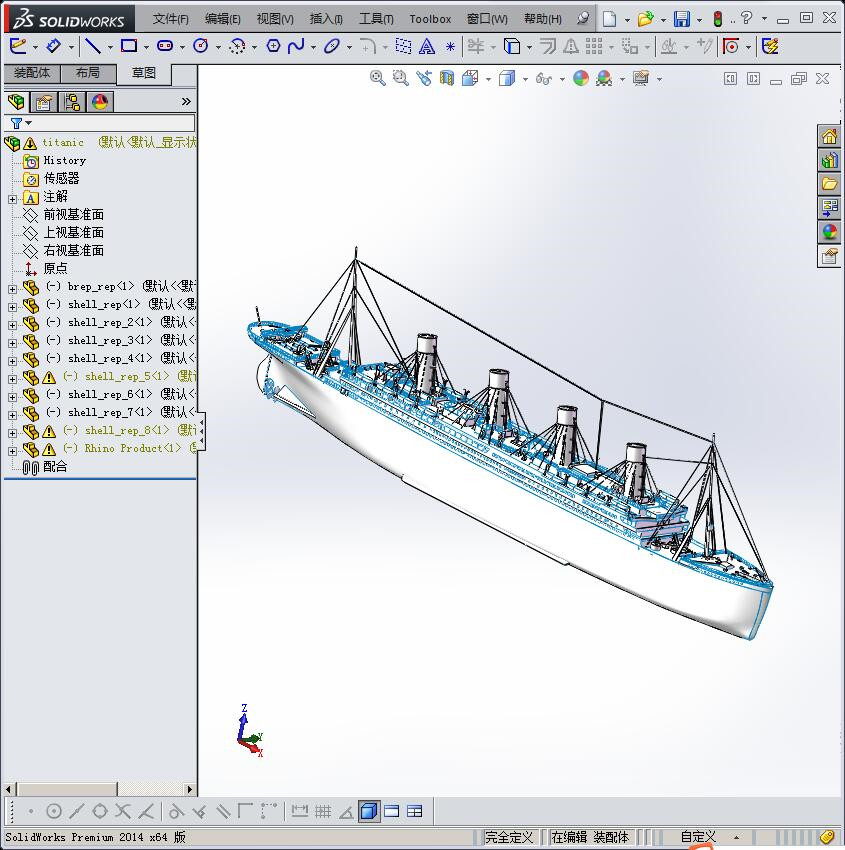Open the Display Style dropdown arrow
845x850 pixels.
(525, 80)
